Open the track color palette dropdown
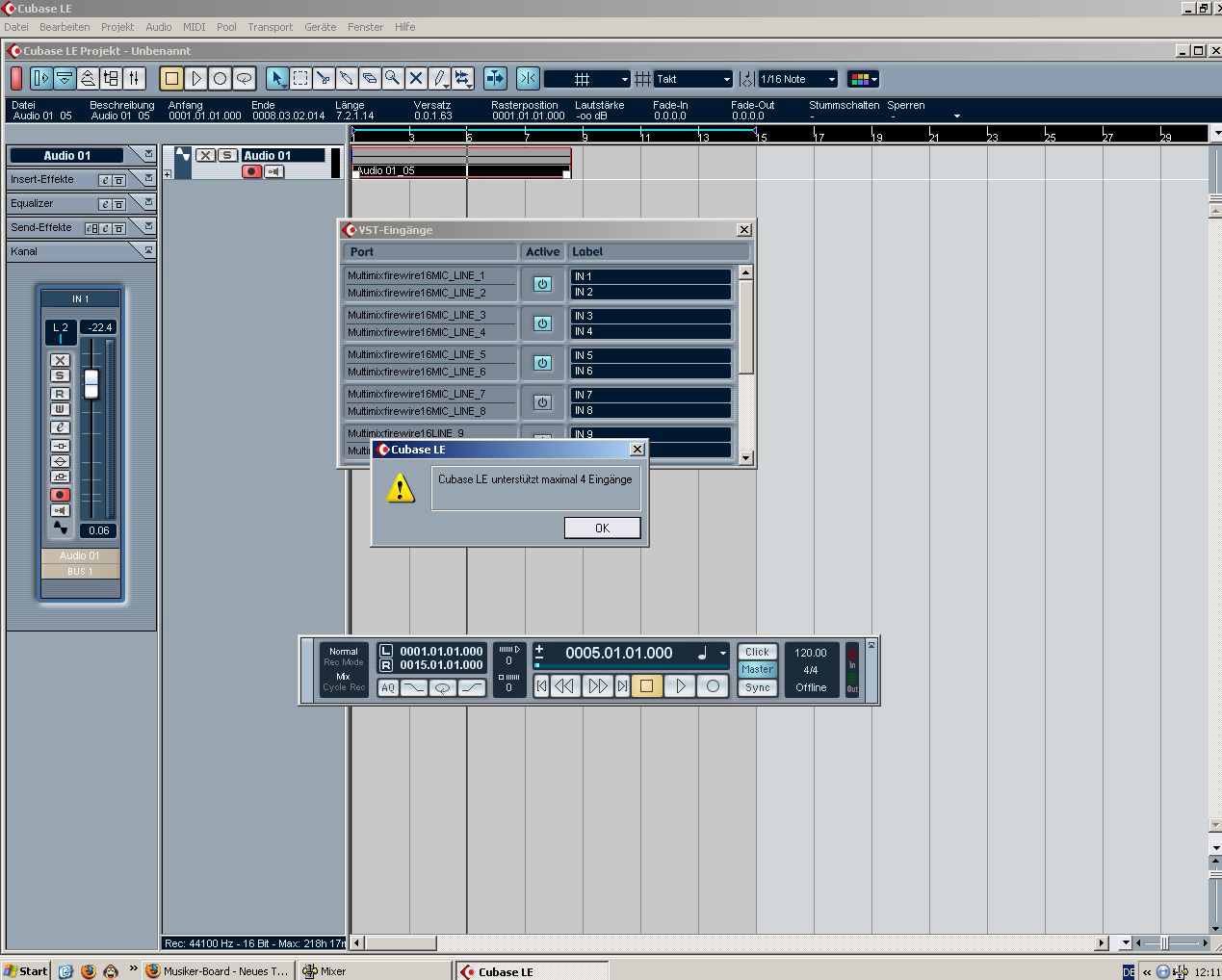The image size is (1222, 980). click(863, 79)
